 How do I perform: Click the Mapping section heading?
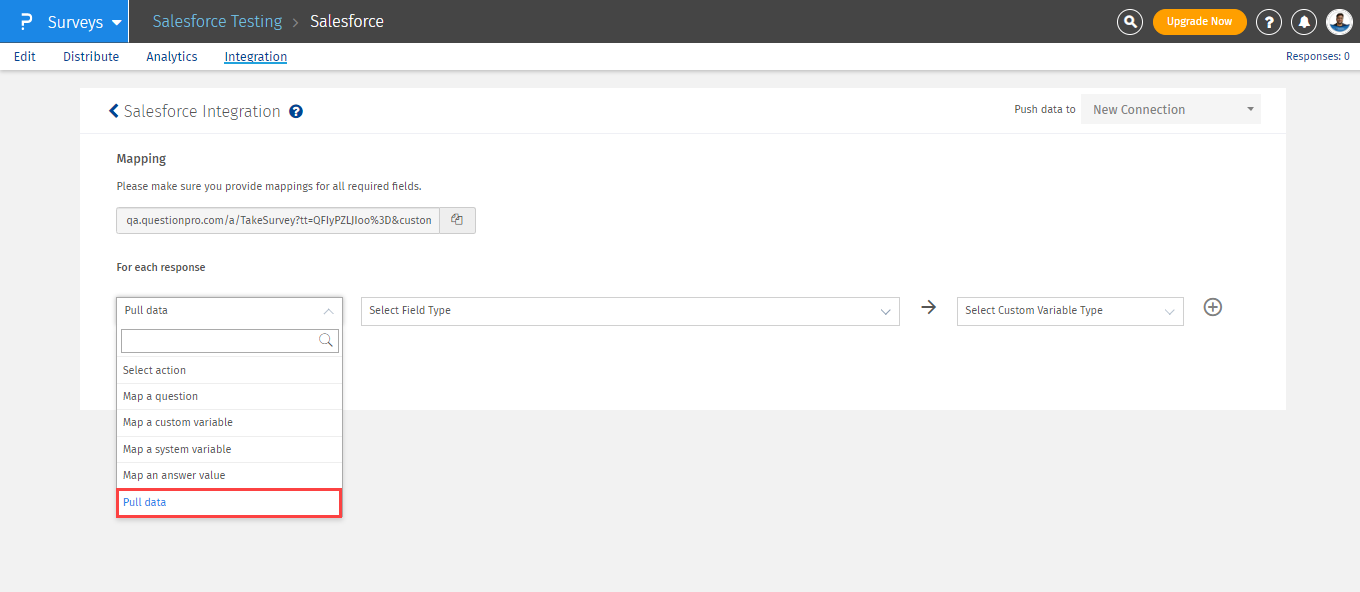pyautogui.click(x=141, y=158)
